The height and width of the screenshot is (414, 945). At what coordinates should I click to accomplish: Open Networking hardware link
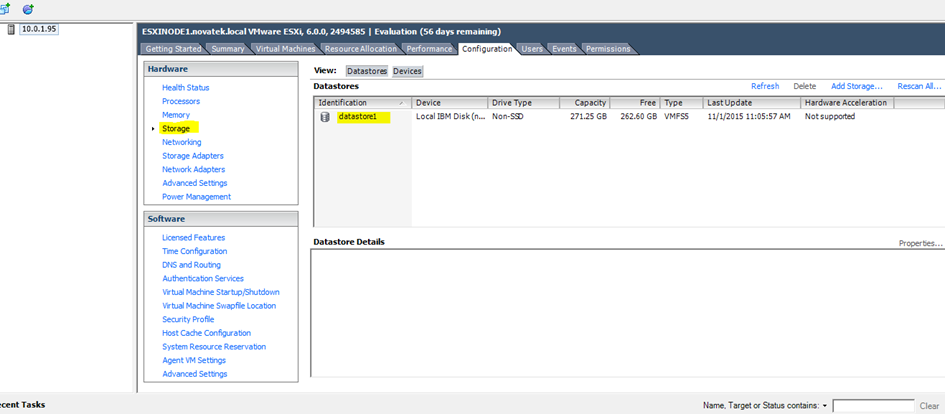(x=181, y=142)
